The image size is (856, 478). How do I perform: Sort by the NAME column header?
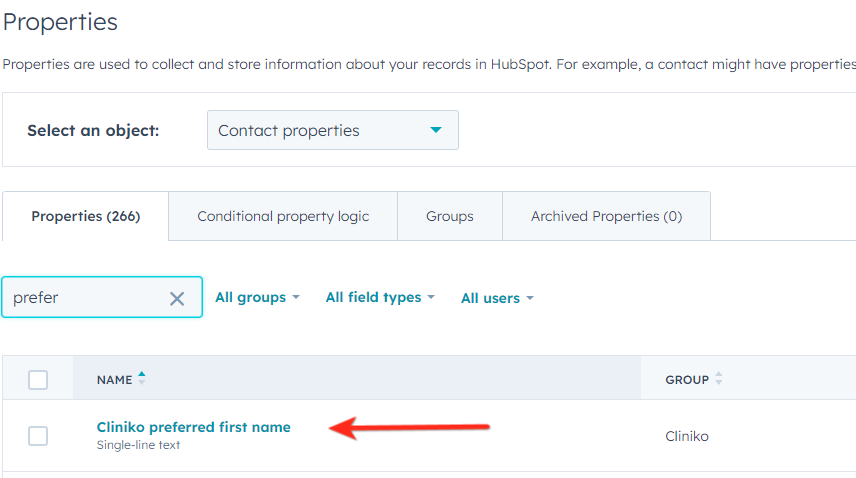pyautogui.click(x=114, y=379)
